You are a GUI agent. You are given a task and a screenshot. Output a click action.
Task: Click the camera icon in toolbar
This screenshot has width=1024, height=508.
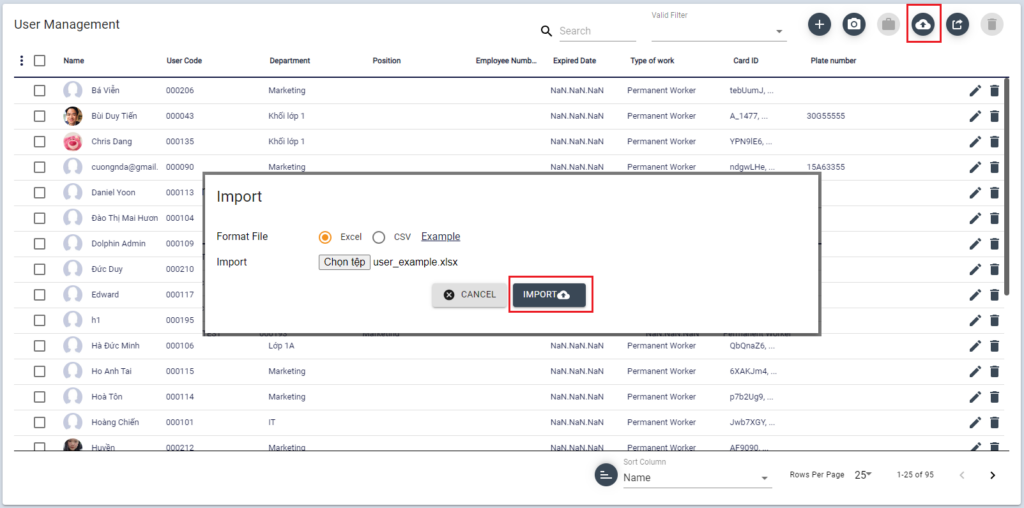[x=853, y=25]
